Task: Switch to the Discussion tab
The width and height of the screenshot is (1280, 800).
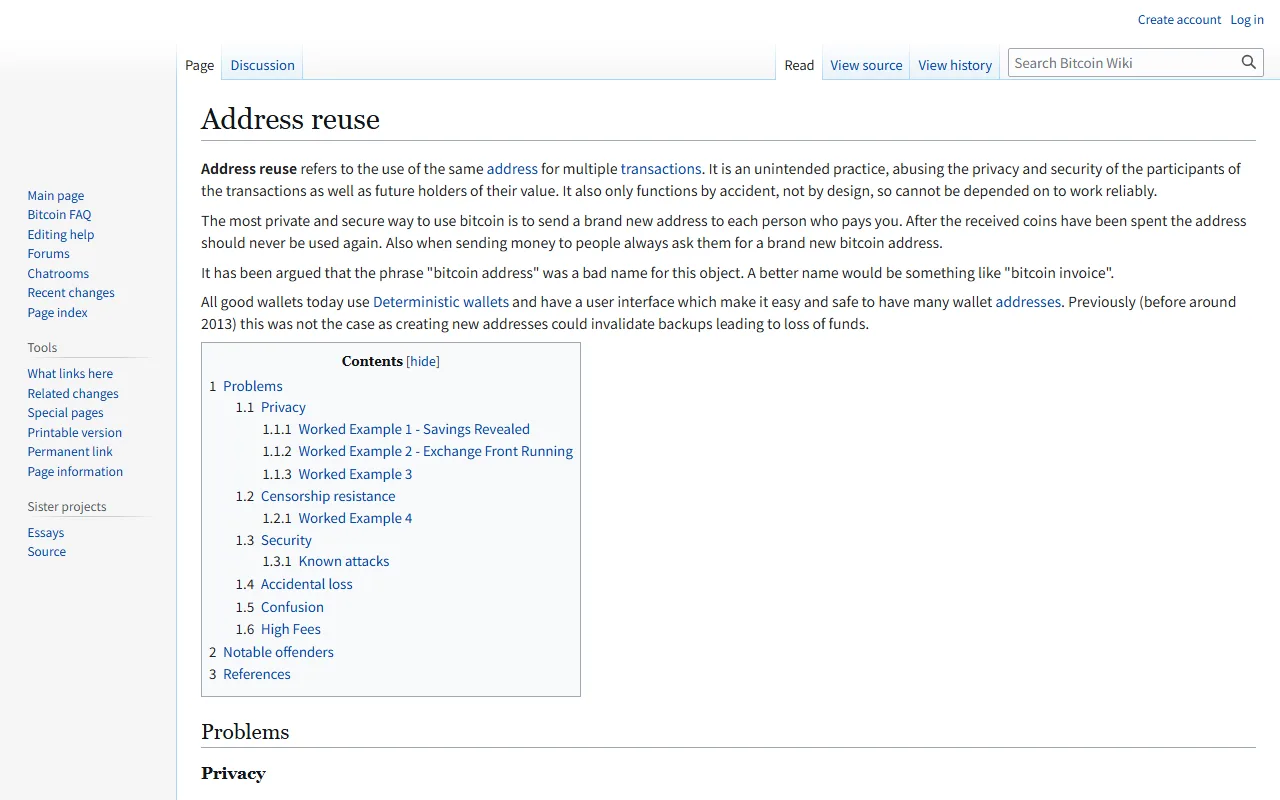Action: 262,65
